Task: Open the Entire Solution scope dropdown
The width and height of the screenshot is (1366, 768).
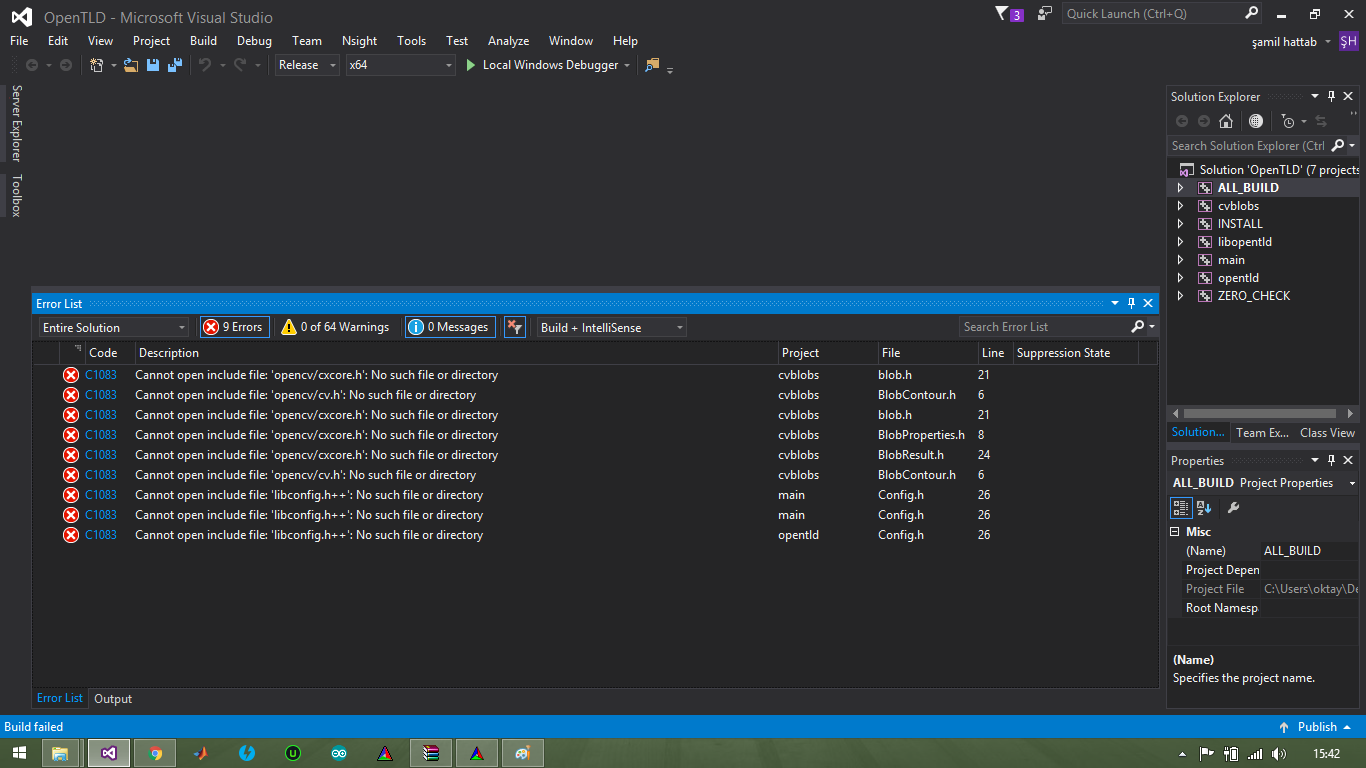Action: 114,327
